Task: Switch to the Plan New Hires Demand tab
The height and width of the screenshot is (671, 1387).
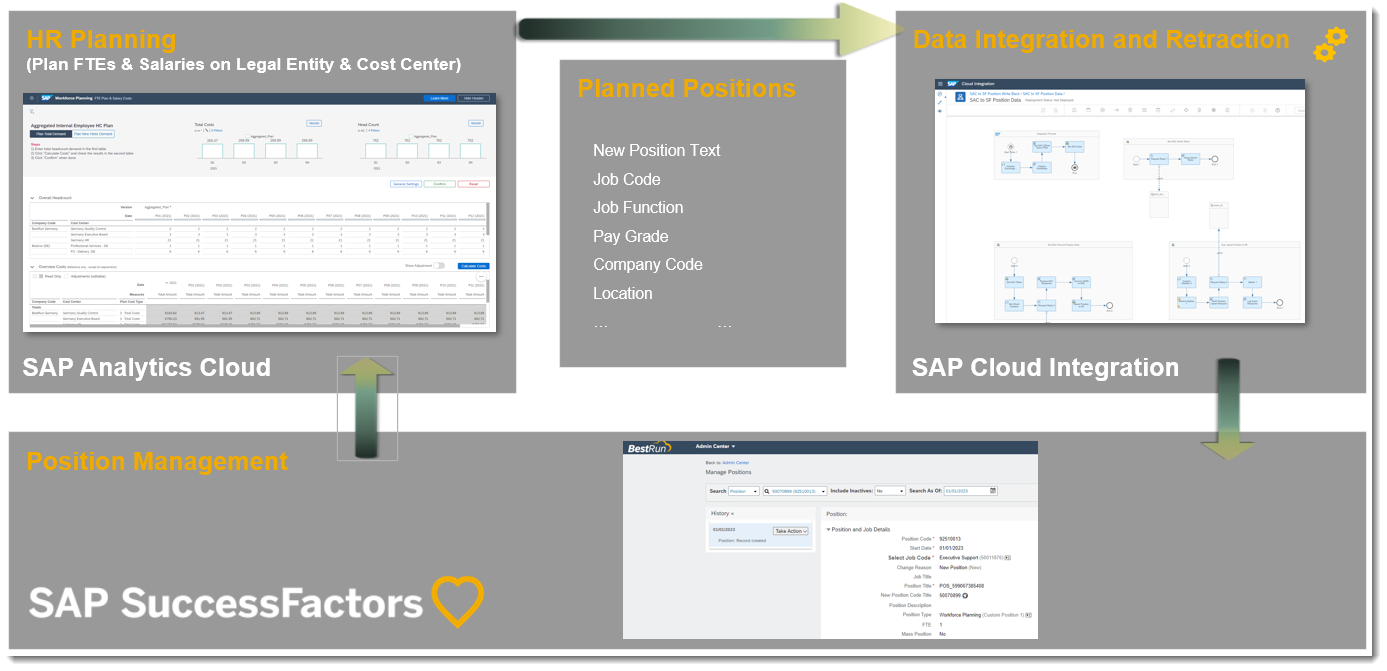Action: click(x=93, y=134)
